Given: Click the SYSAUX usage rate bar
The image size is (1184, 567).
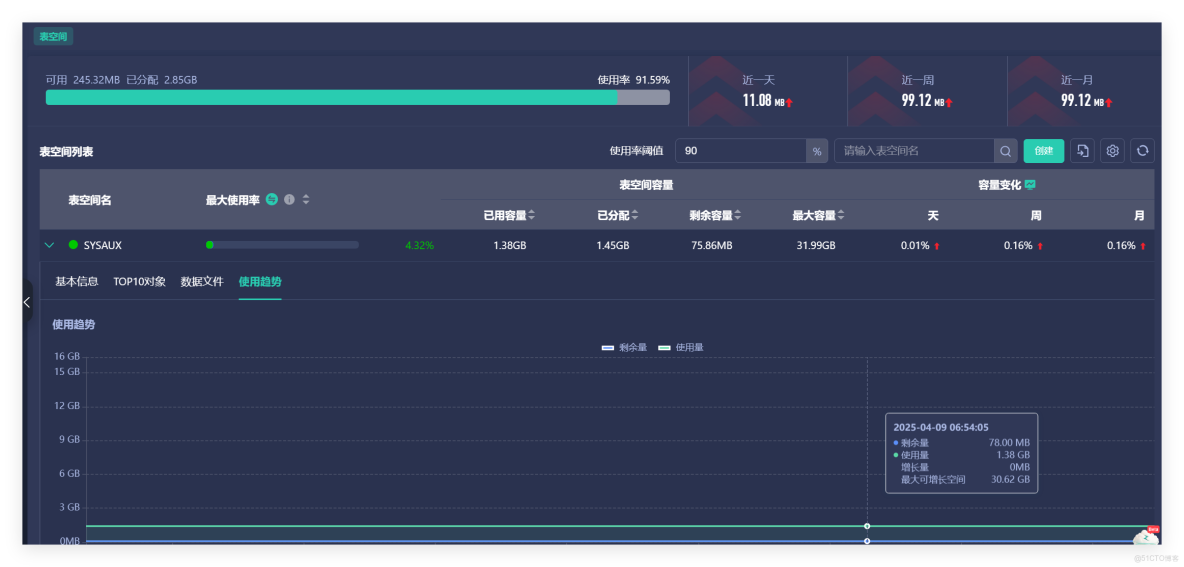Looking at the screenshot, I should click(x=282, y=245).
